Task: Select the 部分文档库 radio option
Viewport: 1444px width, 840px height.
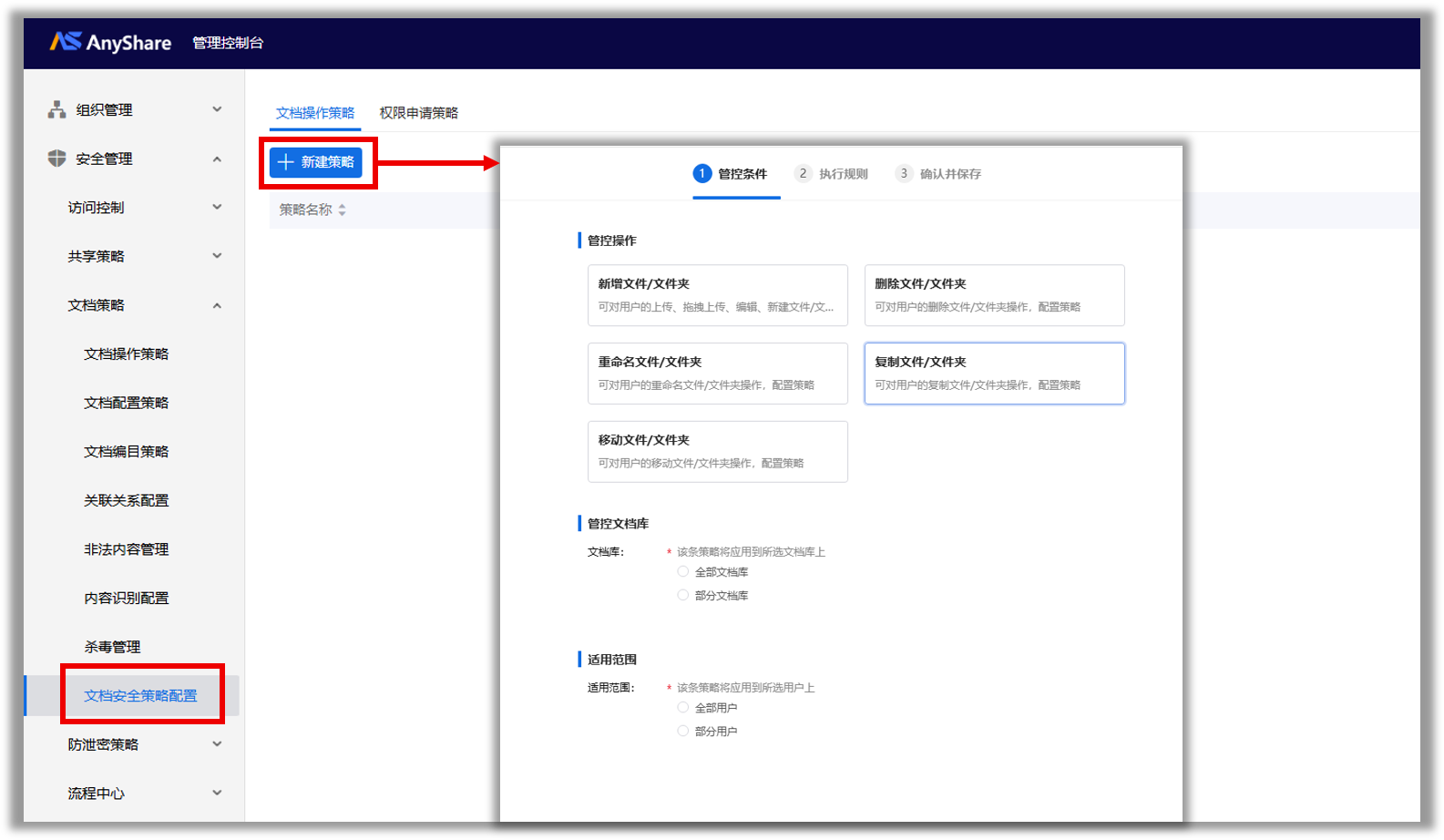Action: (x=682, y=595)
